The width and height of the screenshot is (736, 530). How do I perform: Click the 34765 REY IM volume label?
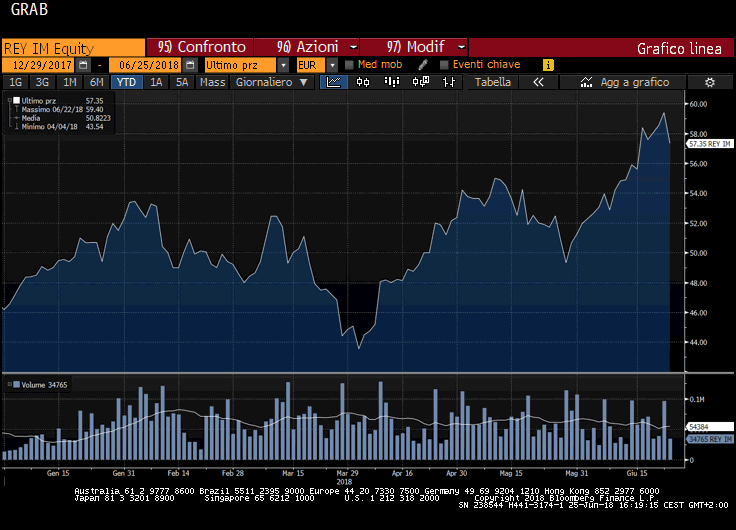(x=710, y=439)
